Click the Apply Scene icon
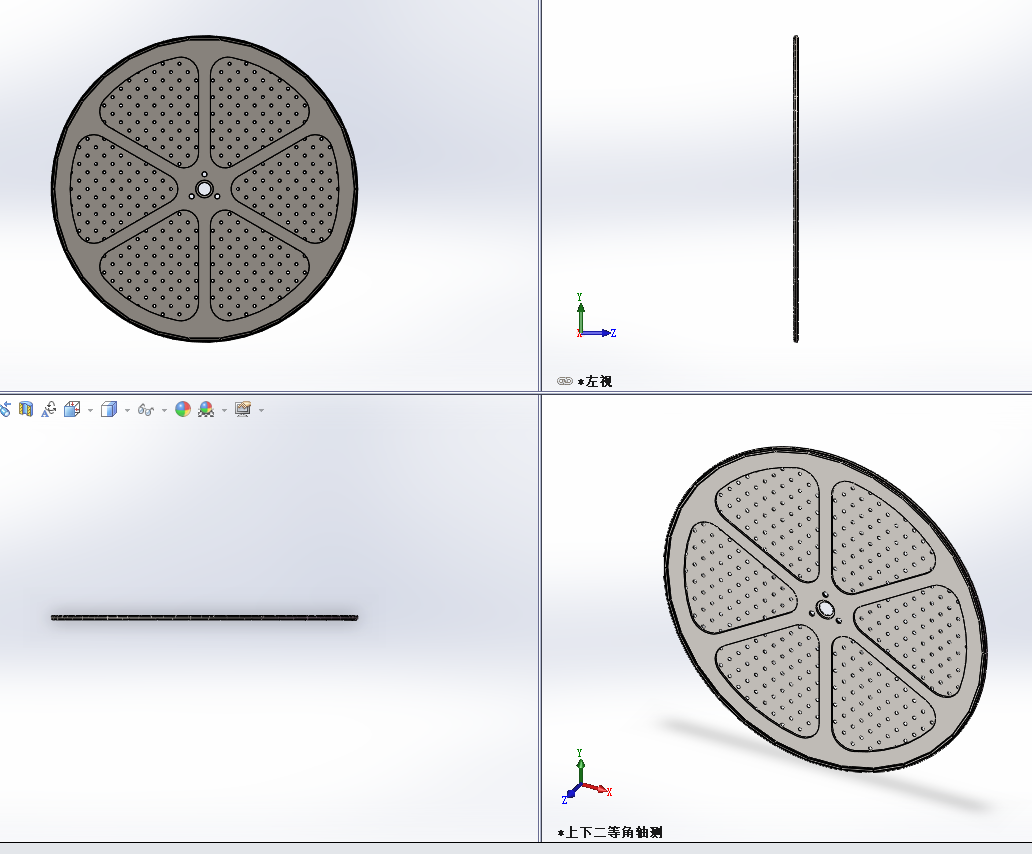Viewport: 1032px width, 854px height. point(206,409)
